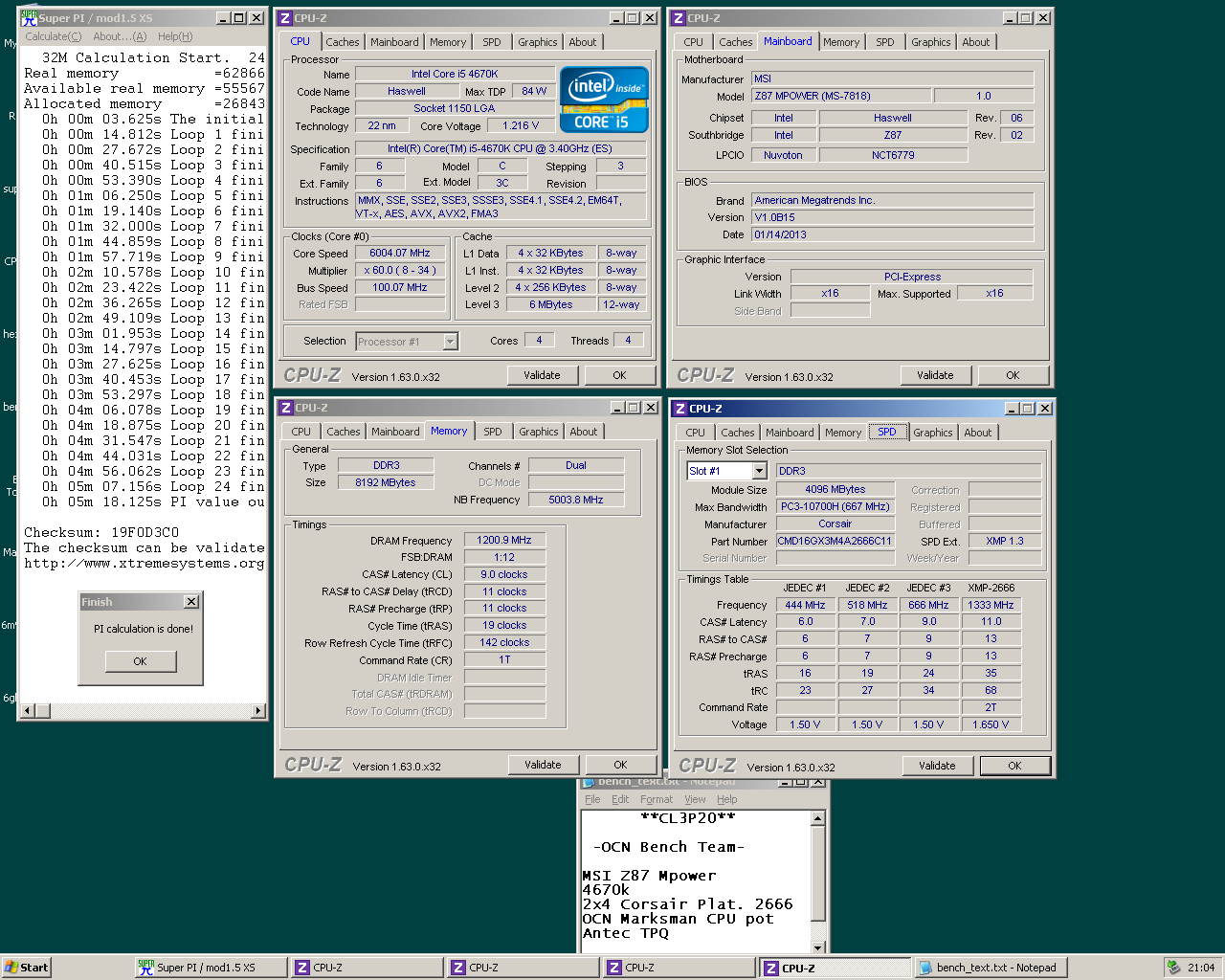
Task: Click OK in Mainboard window
Action: coord(1013,375)
